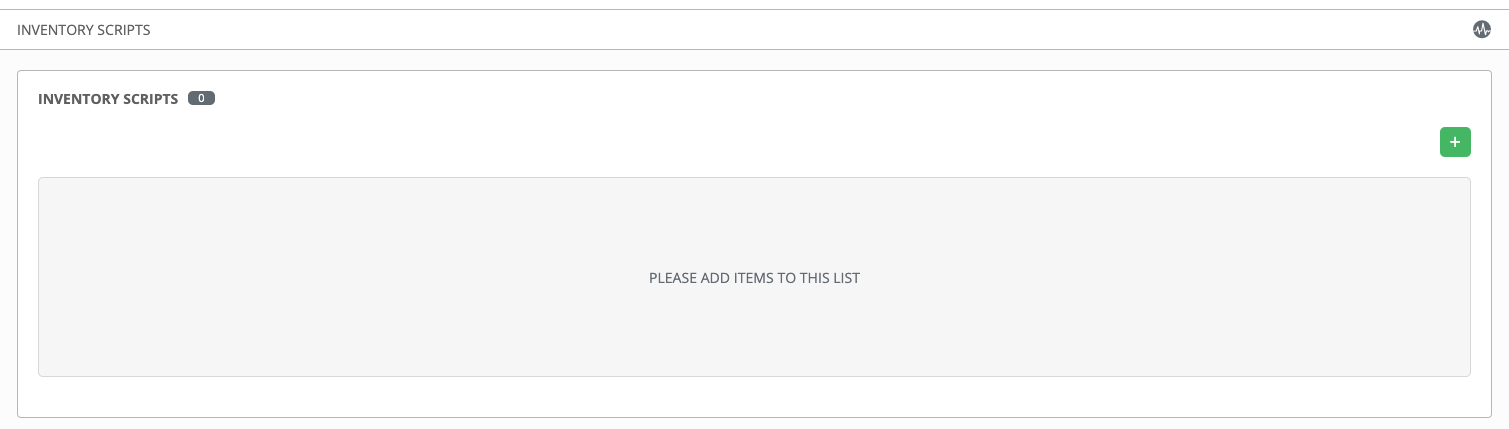This screenshot has height=429, width=1509.
Task: Select the top INVENTORY SCRIPTS breadcrumb text
Action: click(84, 30)
